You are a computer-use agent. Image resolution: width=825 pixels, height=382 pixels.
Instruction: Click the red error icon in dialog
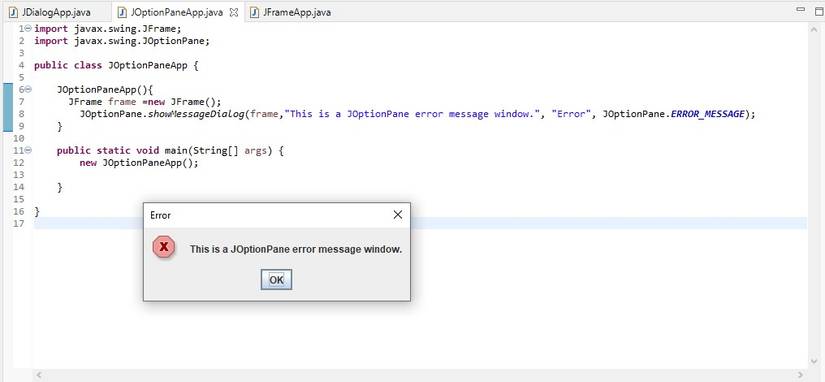click(164, 247)
